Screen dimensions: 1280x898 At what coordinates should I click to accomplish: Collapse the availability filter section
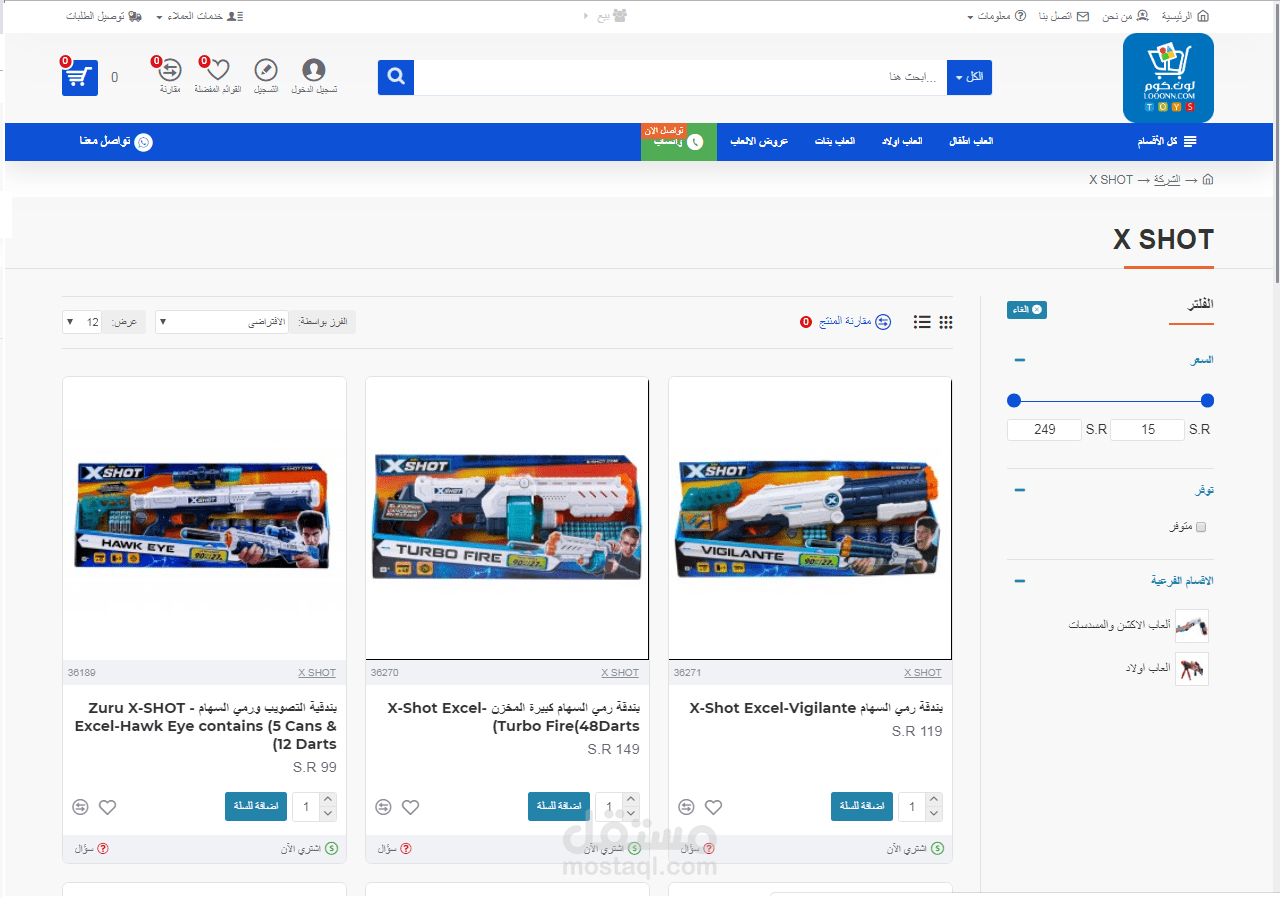(1019, 490)
